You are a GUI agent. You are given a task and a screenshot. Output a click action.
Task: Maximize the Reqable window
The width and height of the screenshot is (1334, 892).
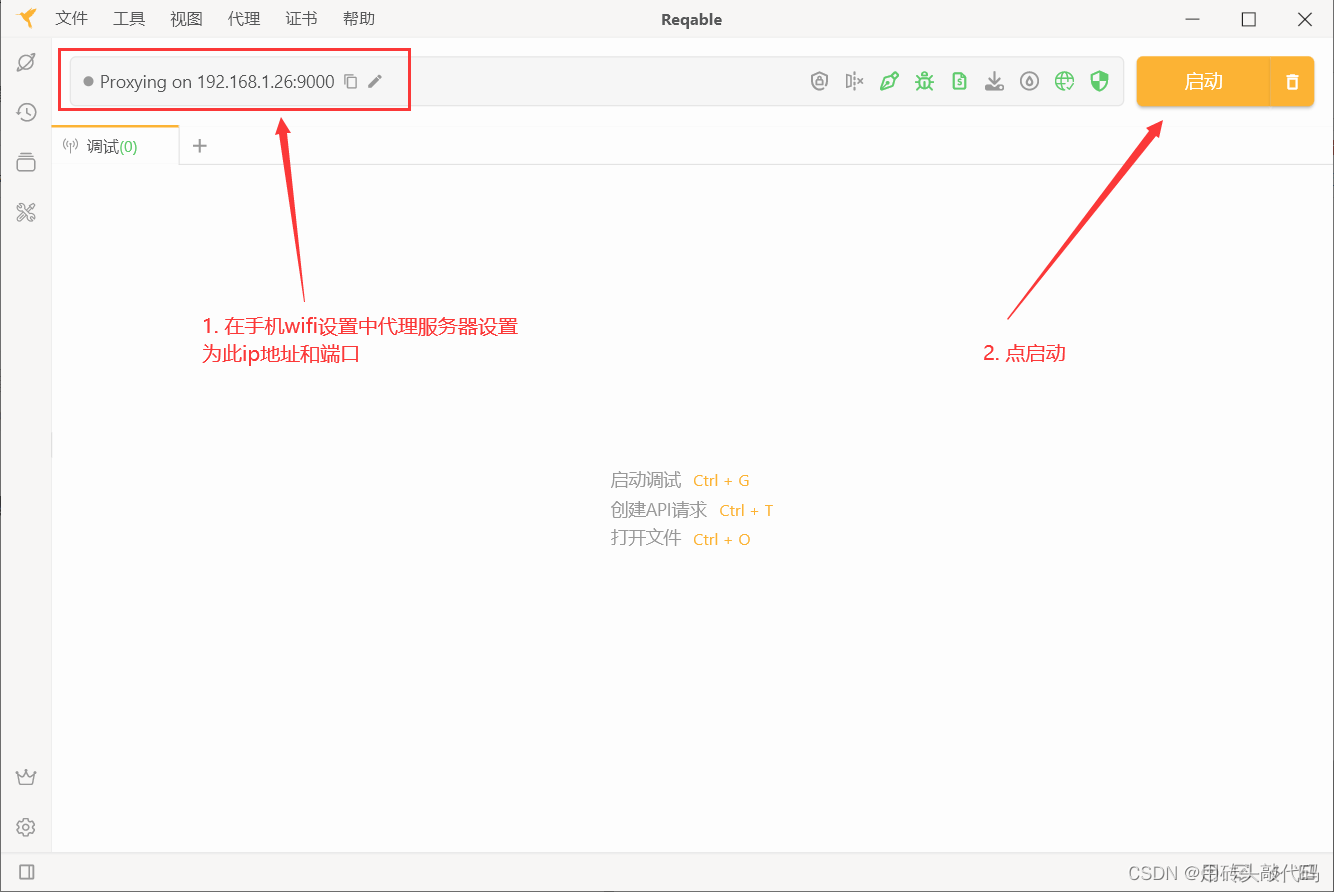click(1248, 19)
